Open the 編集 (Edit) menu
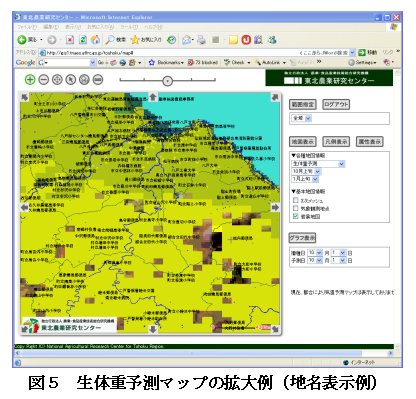 (x=51, y=27)
